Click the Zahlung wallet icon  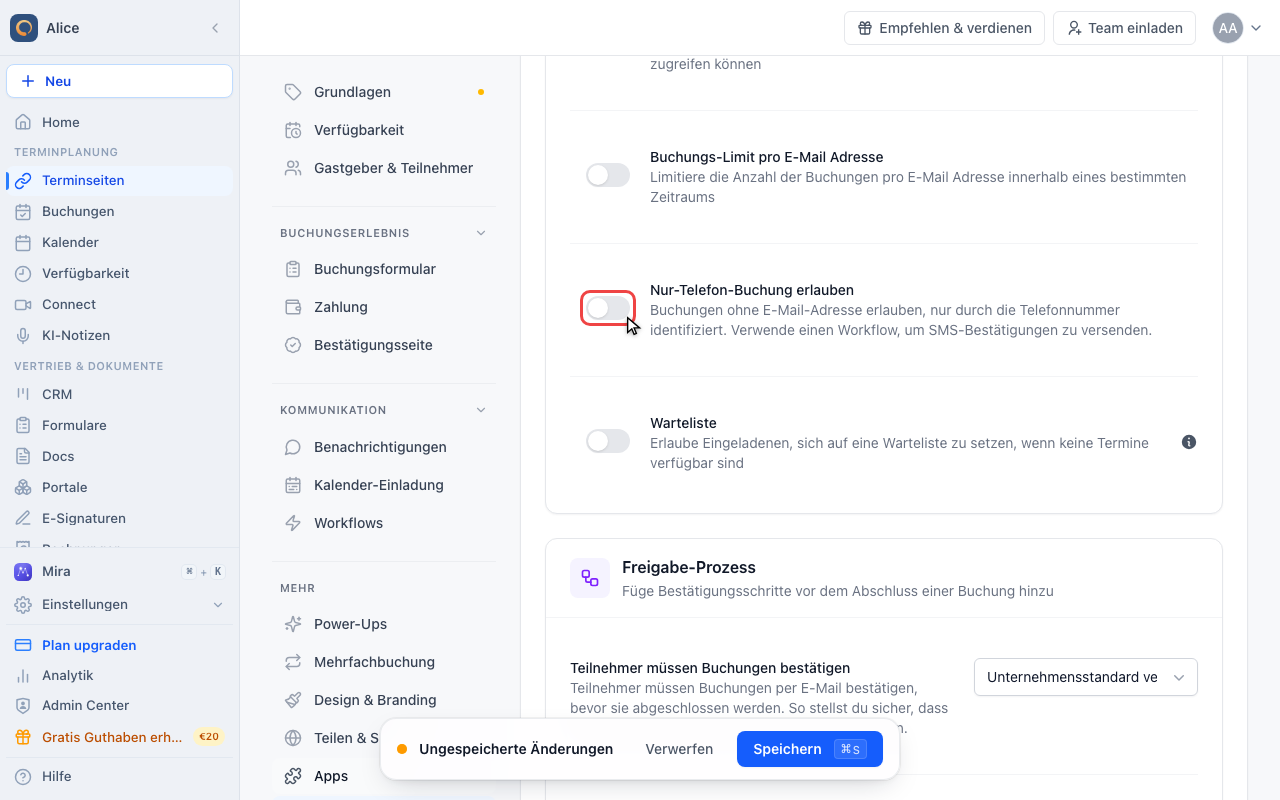click(293, 307)
